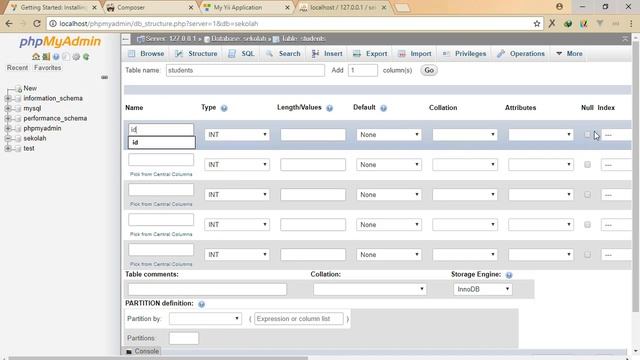Image resolution: width=640 pixels, height=360 pixels.
Task: Click Recent in navigation panel
Action: pyautogui.click(x=17, y=68)
